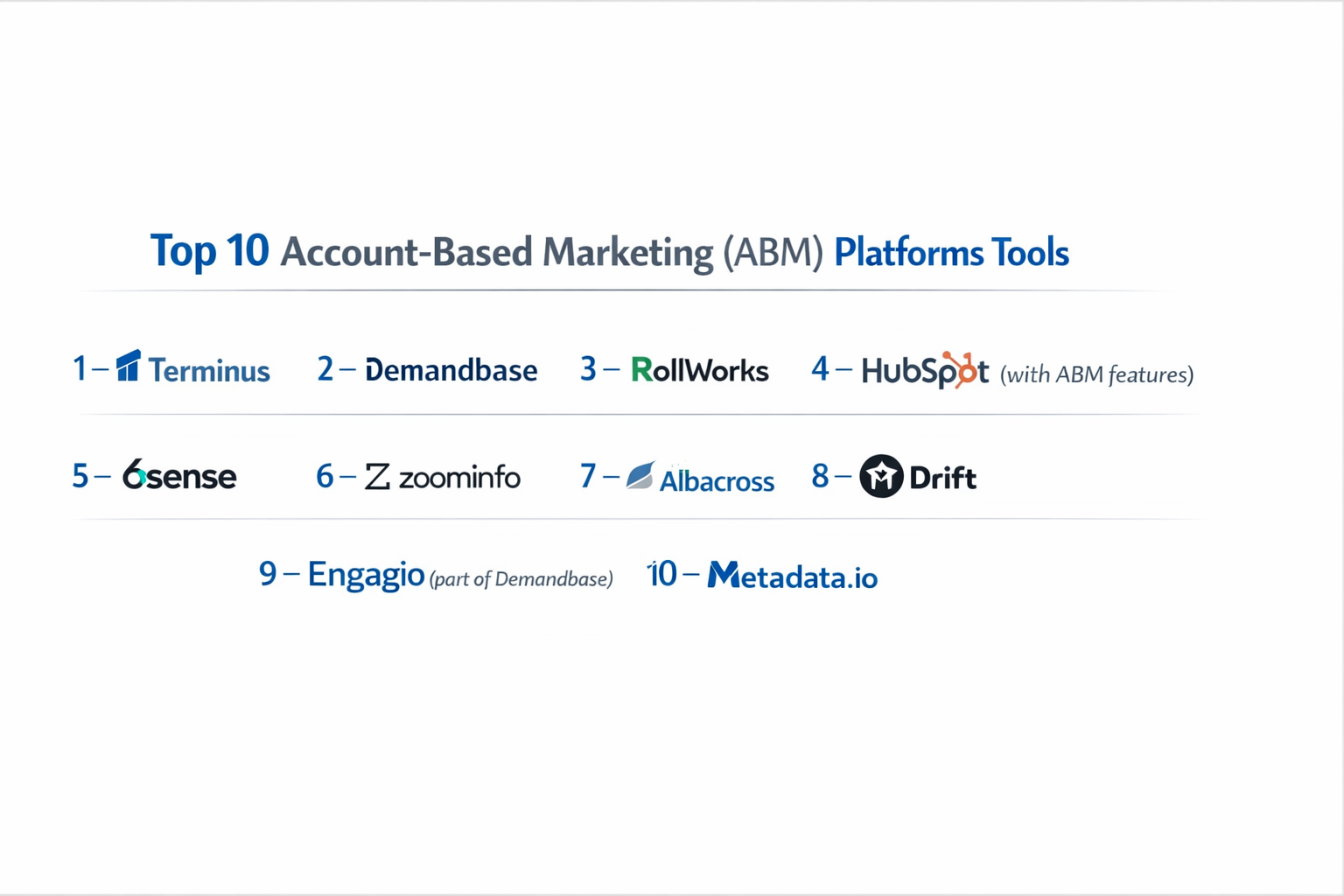The height and width of the screenshot is (896, 1344).
Task: Select the rank number 9 beside Engagio
Action: (268, 574)
